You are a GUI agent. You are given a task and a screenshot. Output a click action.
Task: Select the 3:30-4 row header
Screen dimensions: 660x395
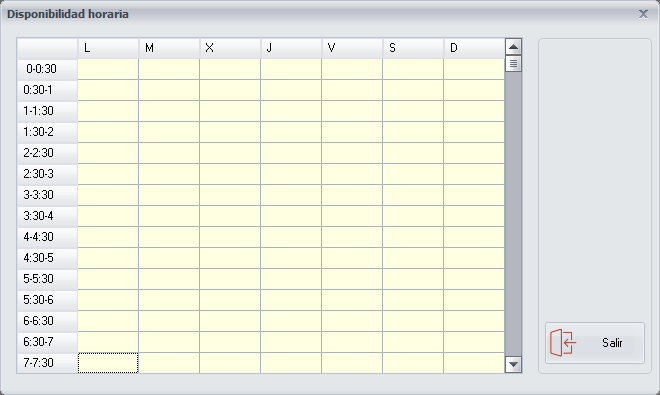pos(47,216)
